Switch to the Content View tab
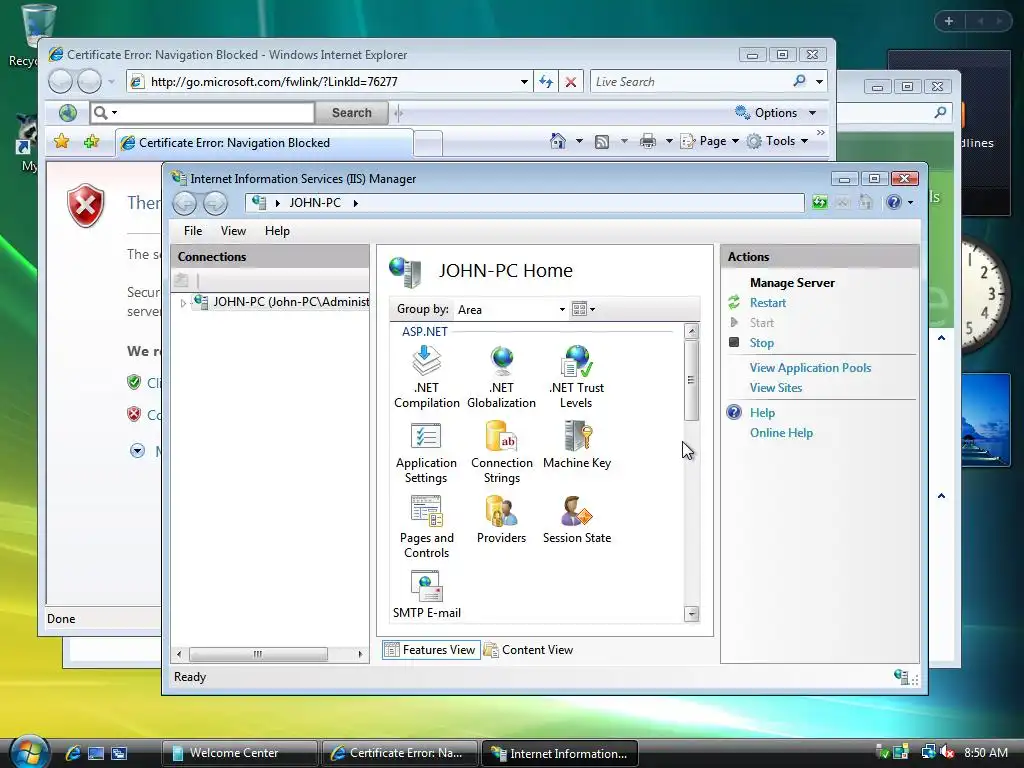1024x768 pixels. [x=528, y=650]
